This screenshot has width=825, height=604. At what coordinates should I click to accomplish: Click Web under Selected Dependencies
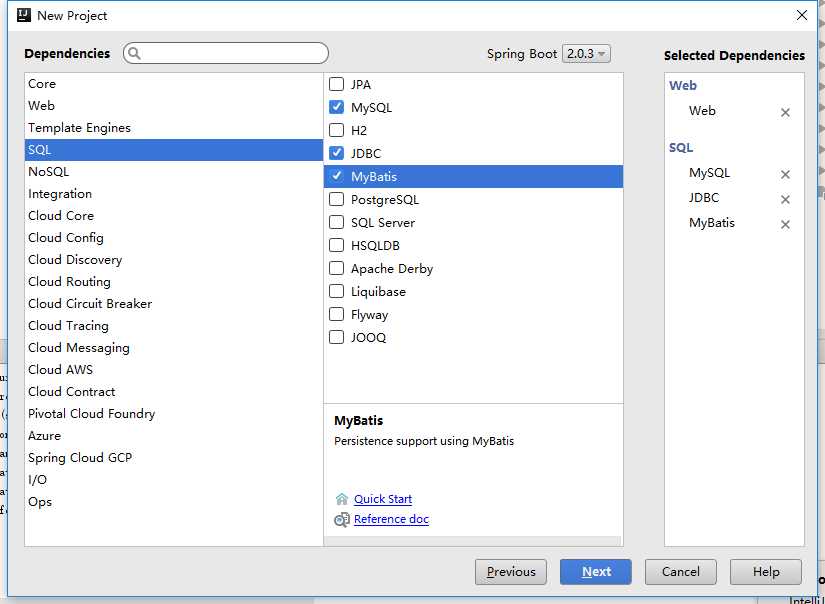(x=702, y=111)
